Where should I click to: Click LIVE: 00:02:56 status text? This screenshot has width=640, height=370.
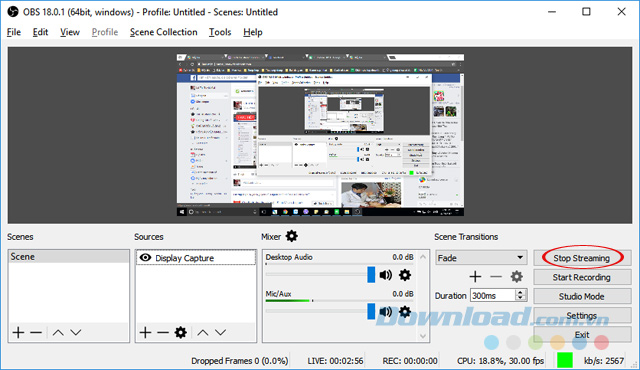[x=335, y=361]
